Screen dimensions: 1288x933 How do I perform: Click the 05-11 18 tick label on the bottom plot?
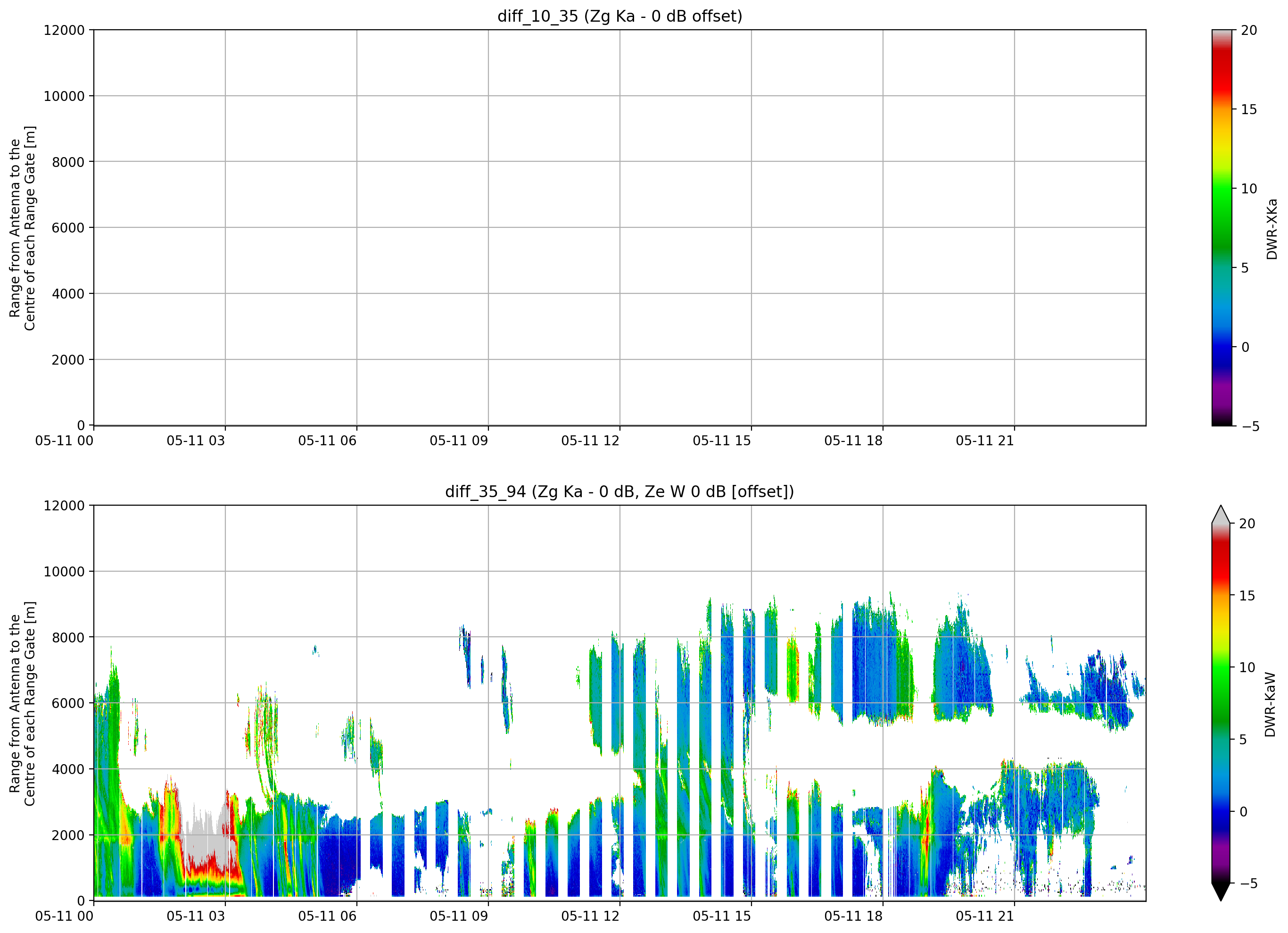tap(853, 916)
